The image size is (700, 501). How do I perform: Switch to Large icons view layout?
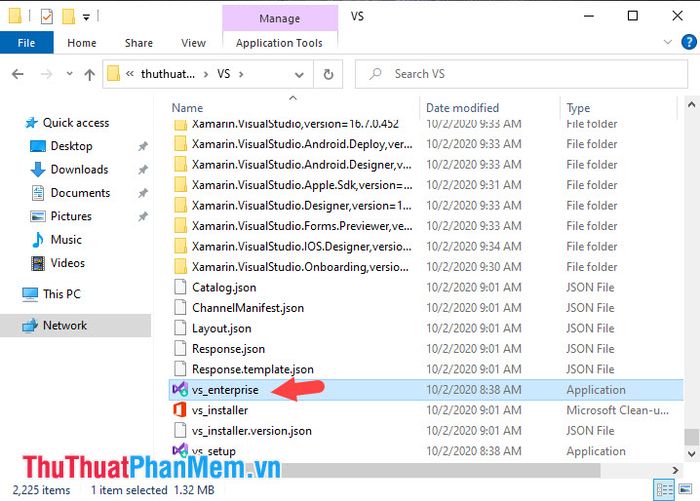[686, 490]
